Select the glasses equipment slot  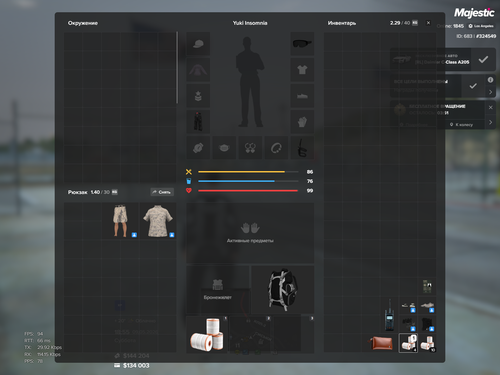click(302, 44)
